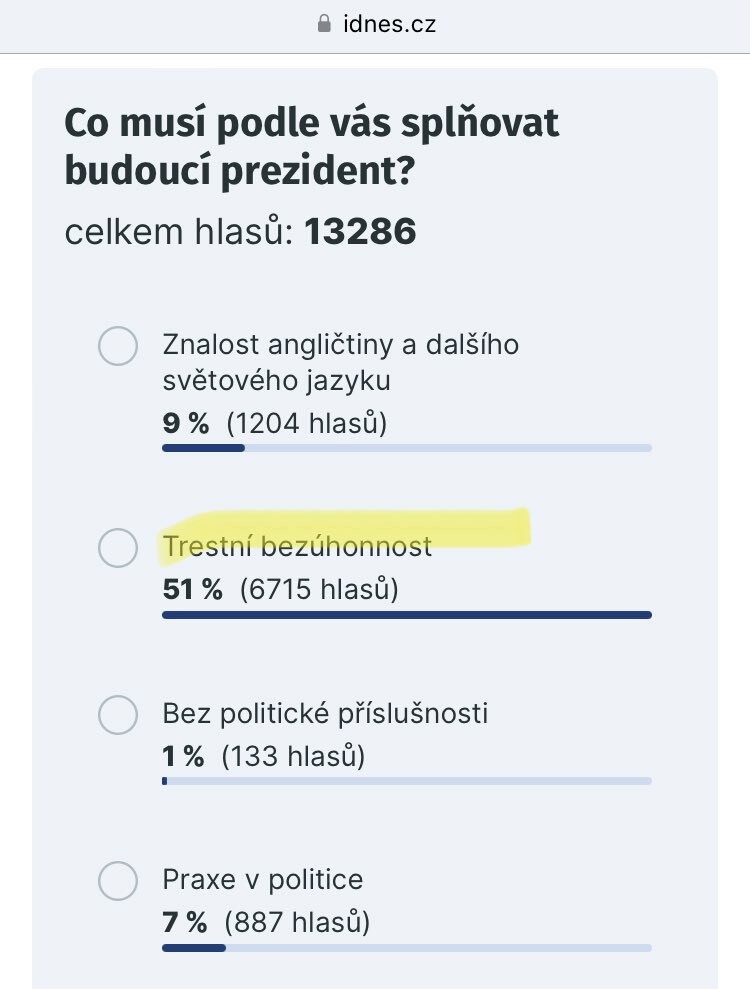
Task: Click the Praxe v politice label text
Action: [263, 879]
